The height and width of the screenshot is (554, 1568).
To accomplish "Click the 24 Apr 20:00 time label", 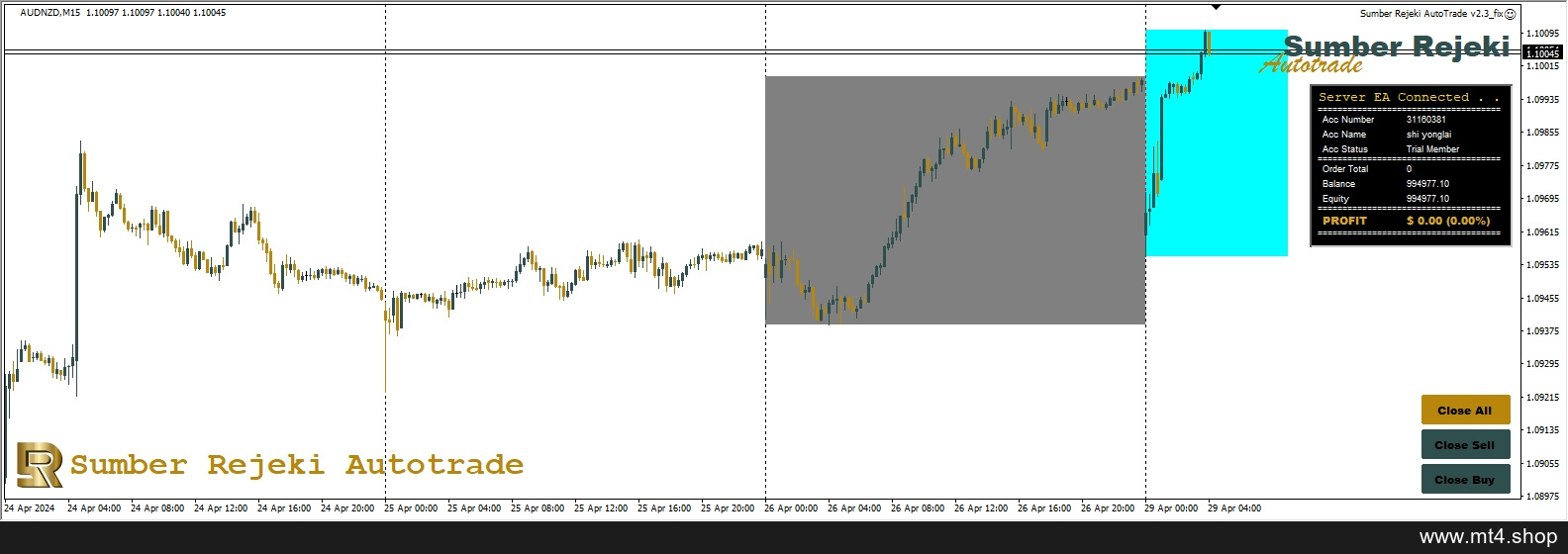I will [x=347, y=508].
